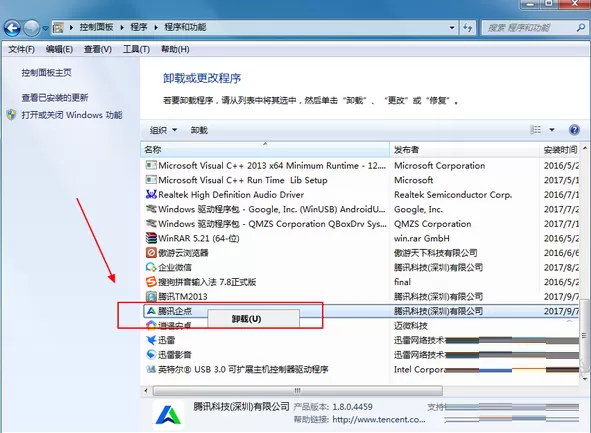
Task: Open the 文件(F) menu
Action: tap(21, 49)
